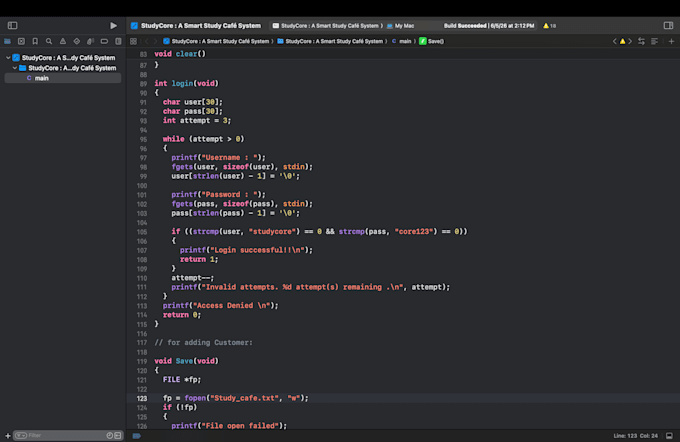Image resolution: width=680 pixels, height=442 pixels.
Task: Click the while (attempt > 0) line
Action: click(203, 139)
